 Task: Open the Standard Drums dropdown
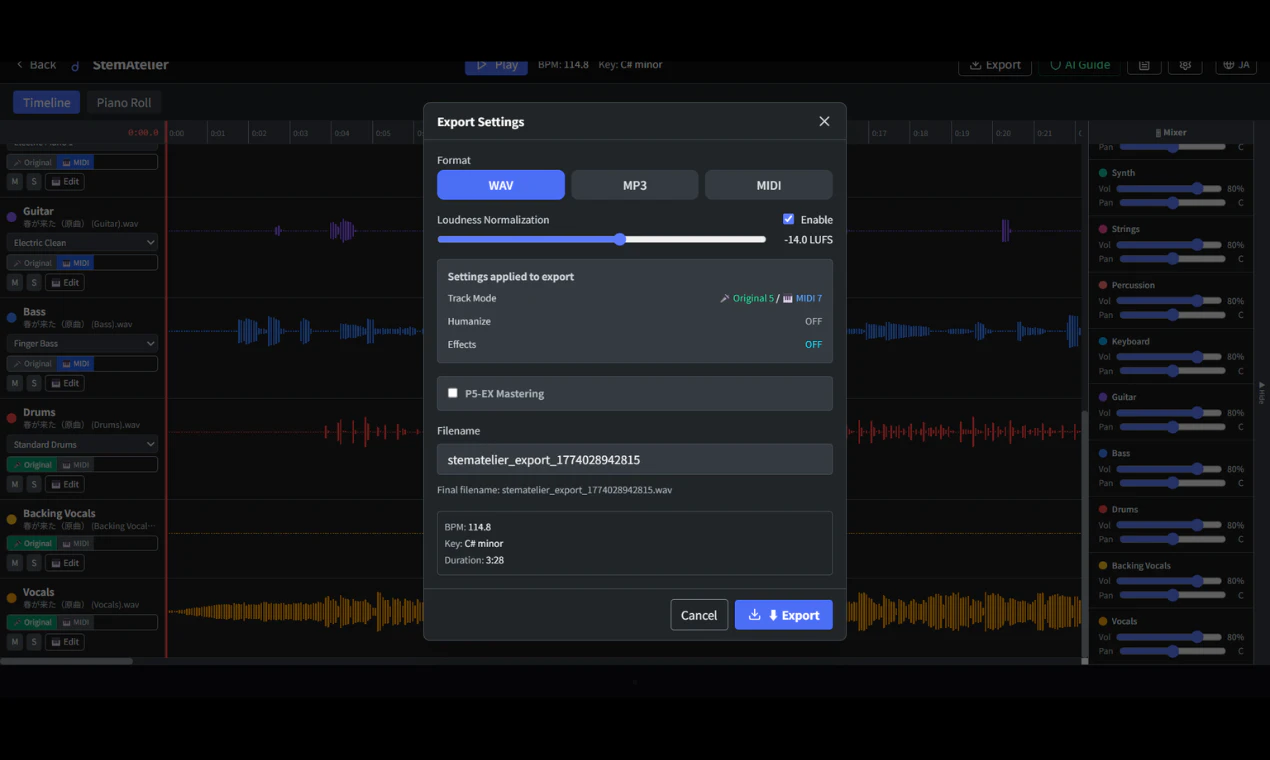point(83,444)
